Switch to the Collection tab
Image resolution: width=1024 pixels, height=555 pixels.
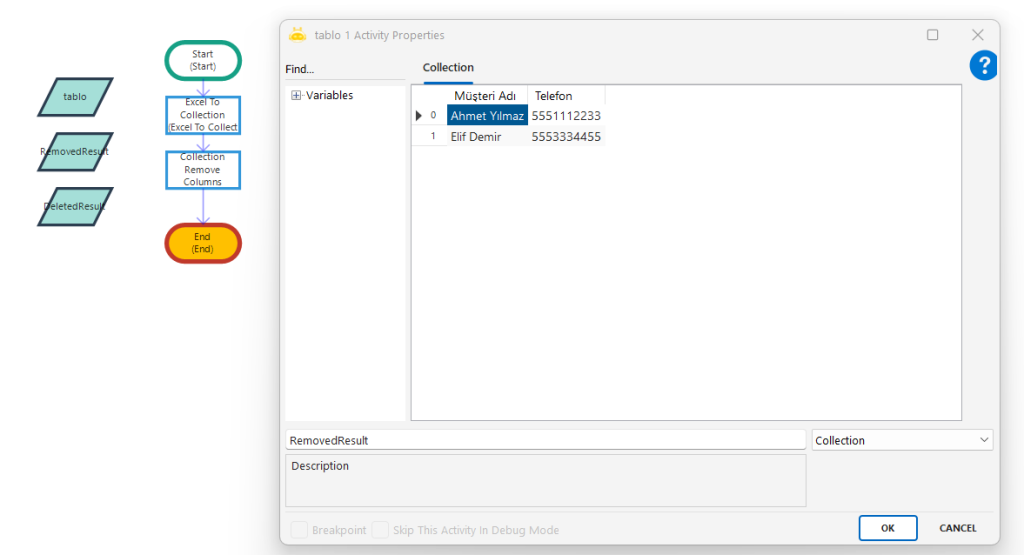pyautogui.click(x=448, y=68)
